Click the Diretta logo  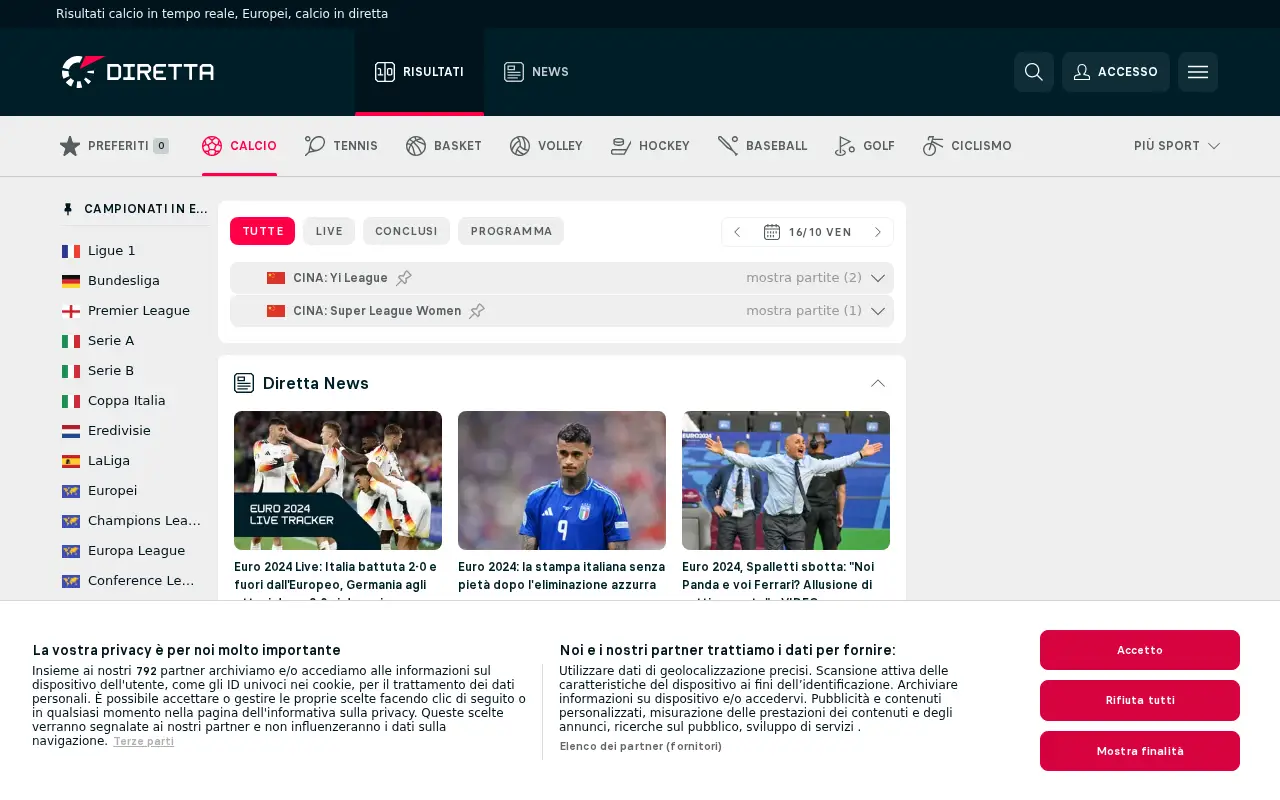[138, 72]
